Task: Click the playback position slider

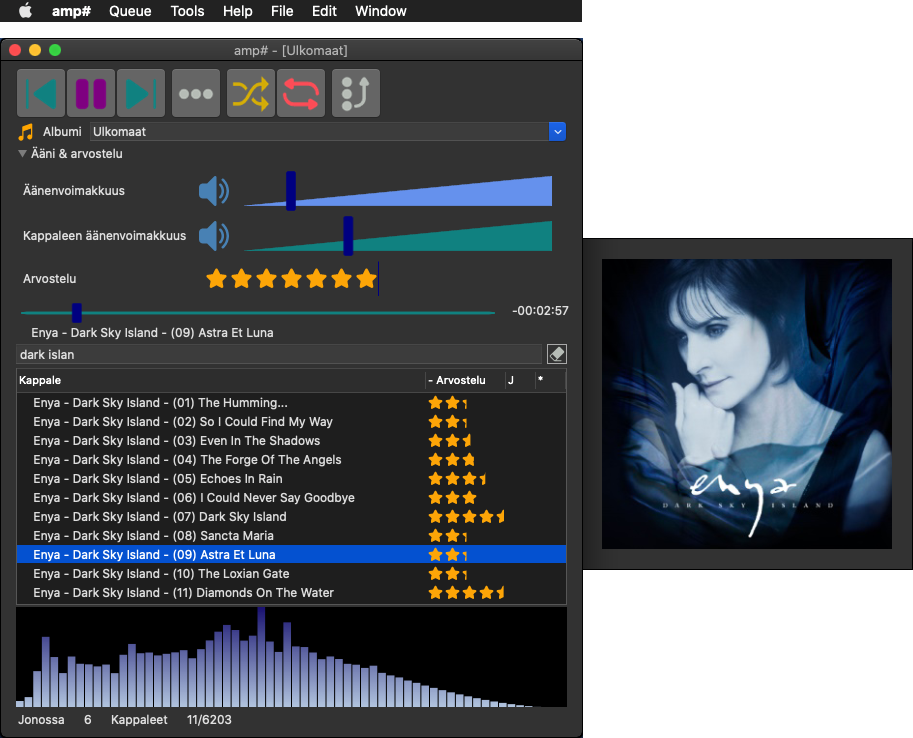Action: pyautogui.click(x=257, y=313)
